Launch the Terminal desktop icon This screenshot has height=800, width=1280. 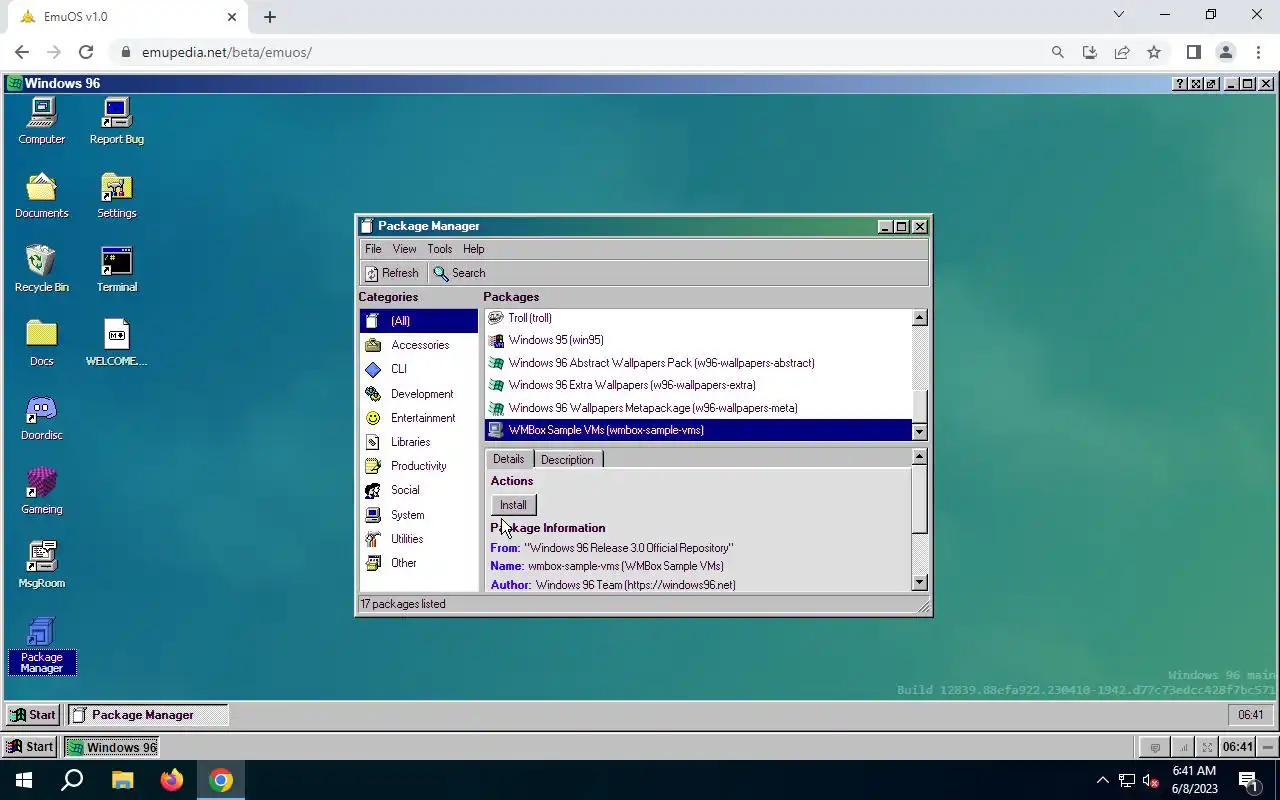(x=117, y=269)
